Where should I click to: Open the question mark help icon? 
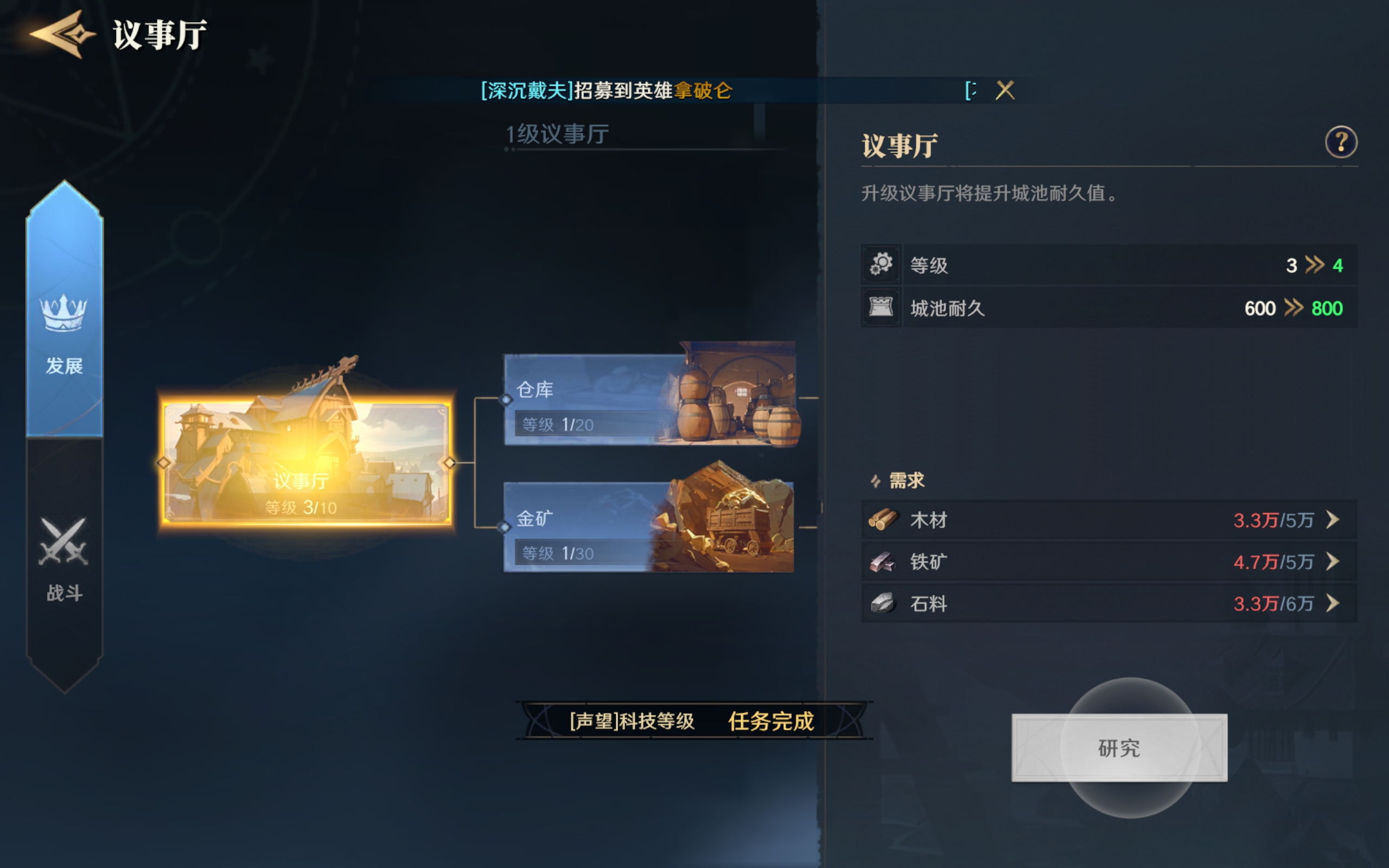pyautogui.click(x=1341, y=142)
